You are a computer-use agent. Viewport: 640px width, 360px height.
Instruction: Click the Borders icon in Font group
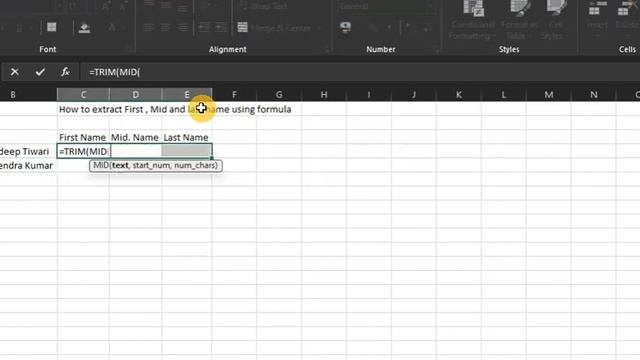tap(52, 27)
